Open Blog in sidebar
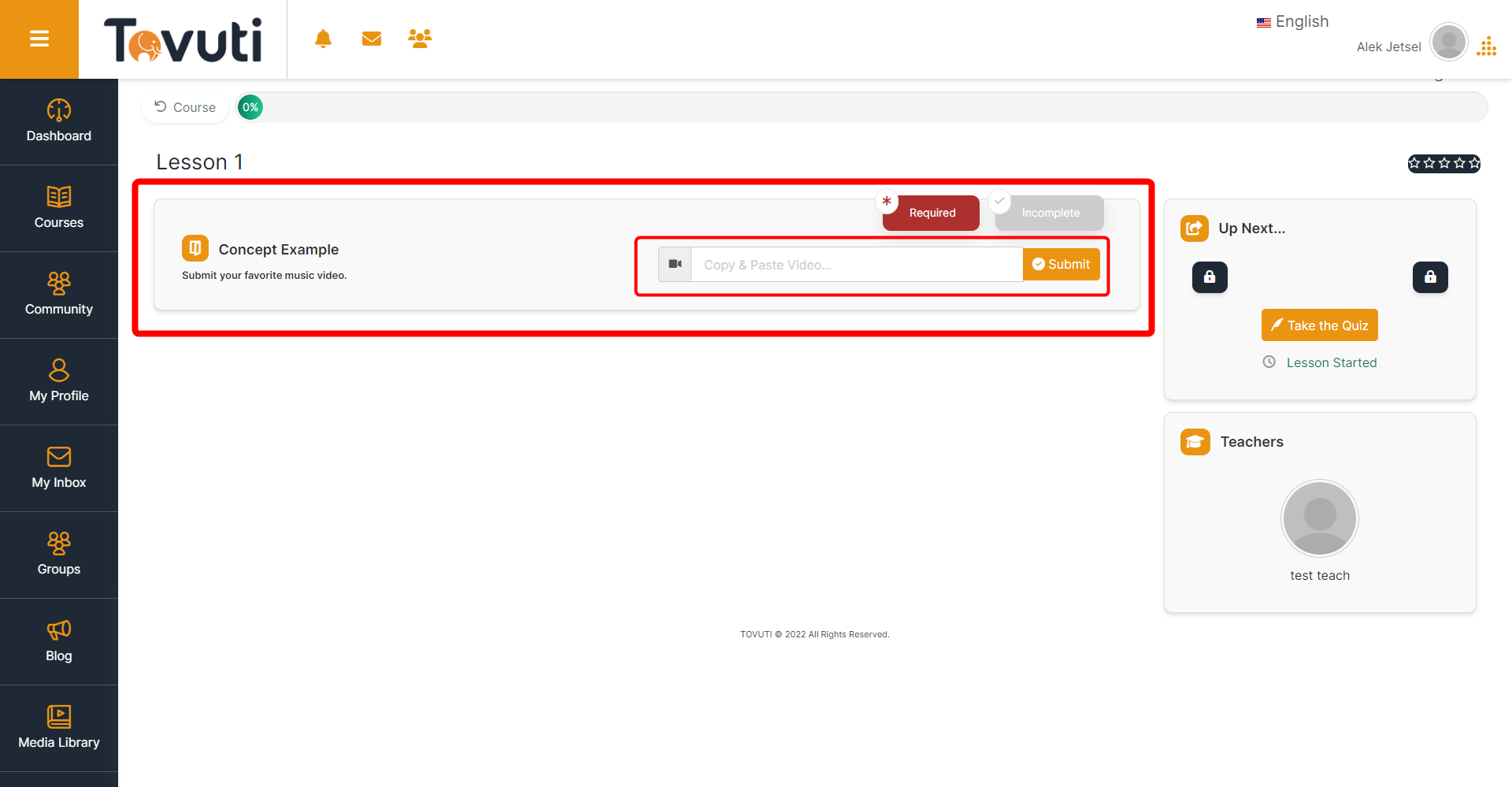This screenshot has width=1512, height=787. point(59,641)
